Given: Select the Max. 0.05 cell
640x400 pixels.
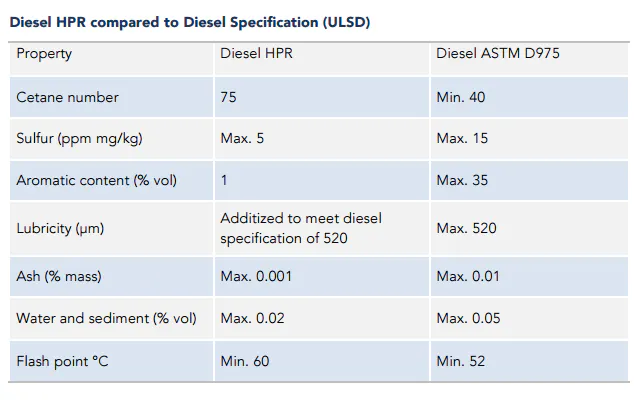Looking at the screenshot, I should coord(468,318).
